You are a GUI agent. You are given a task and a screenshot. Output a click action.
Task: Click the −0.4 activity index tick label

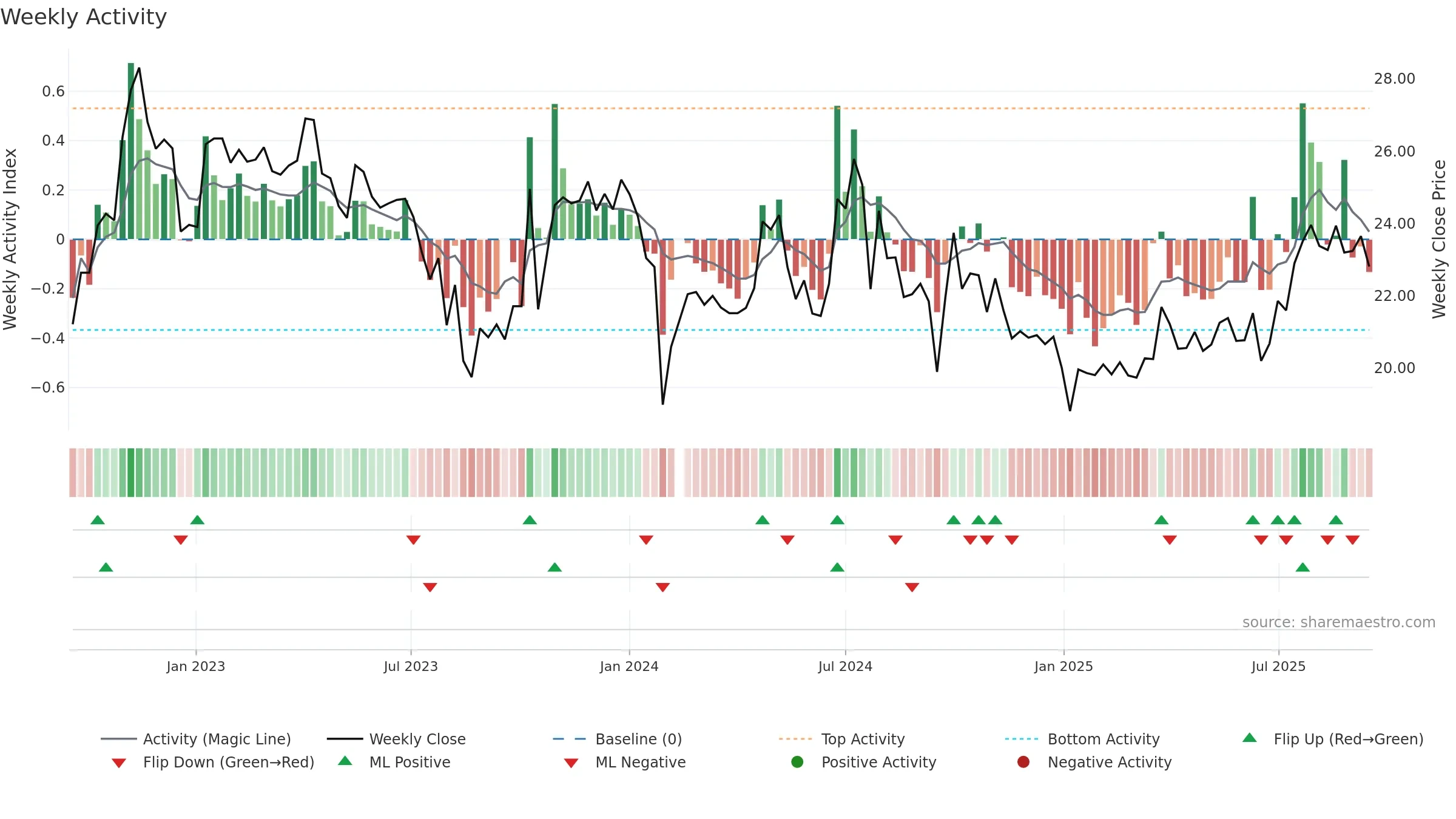pos(48,338)
